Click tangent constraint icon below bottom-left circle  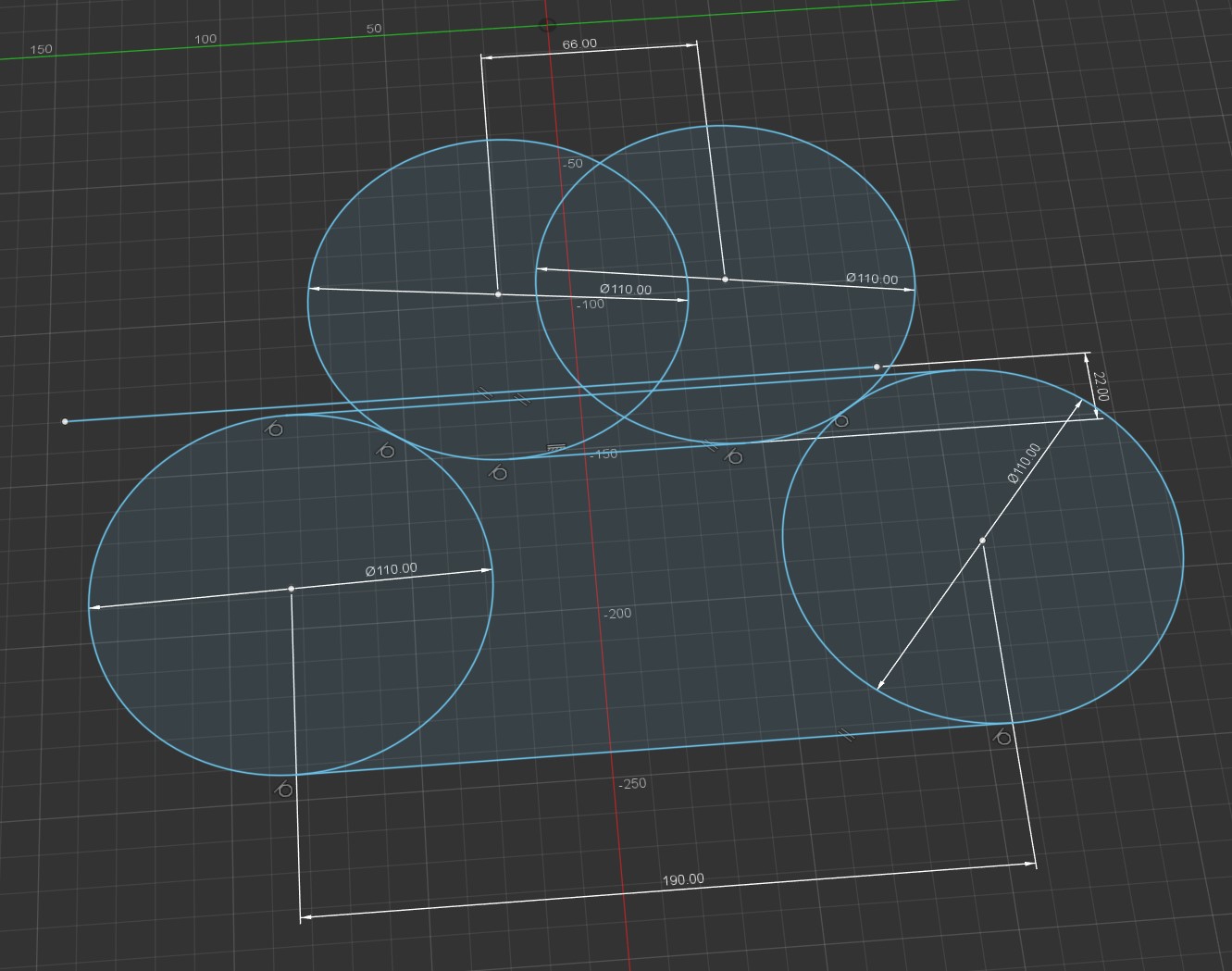285,790
